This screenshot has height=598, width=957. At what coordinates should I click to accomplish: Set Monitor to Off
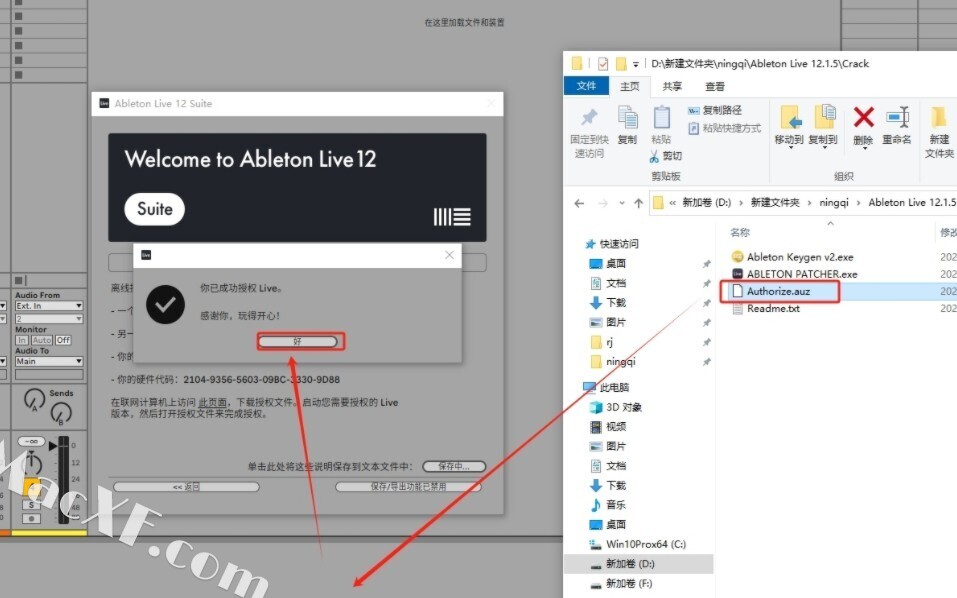click(x=63, y=340)
